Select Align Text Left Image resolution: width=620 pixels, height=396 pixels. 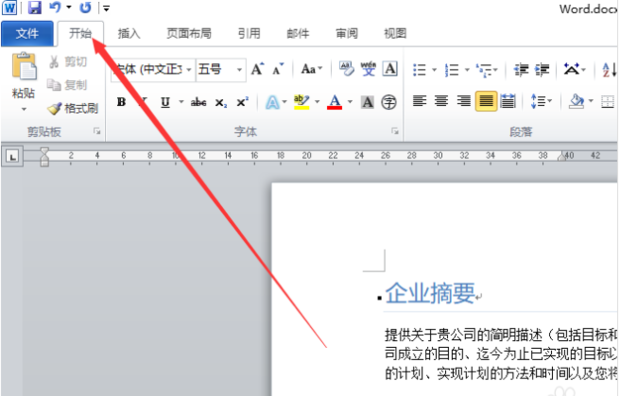click(420, 101)
